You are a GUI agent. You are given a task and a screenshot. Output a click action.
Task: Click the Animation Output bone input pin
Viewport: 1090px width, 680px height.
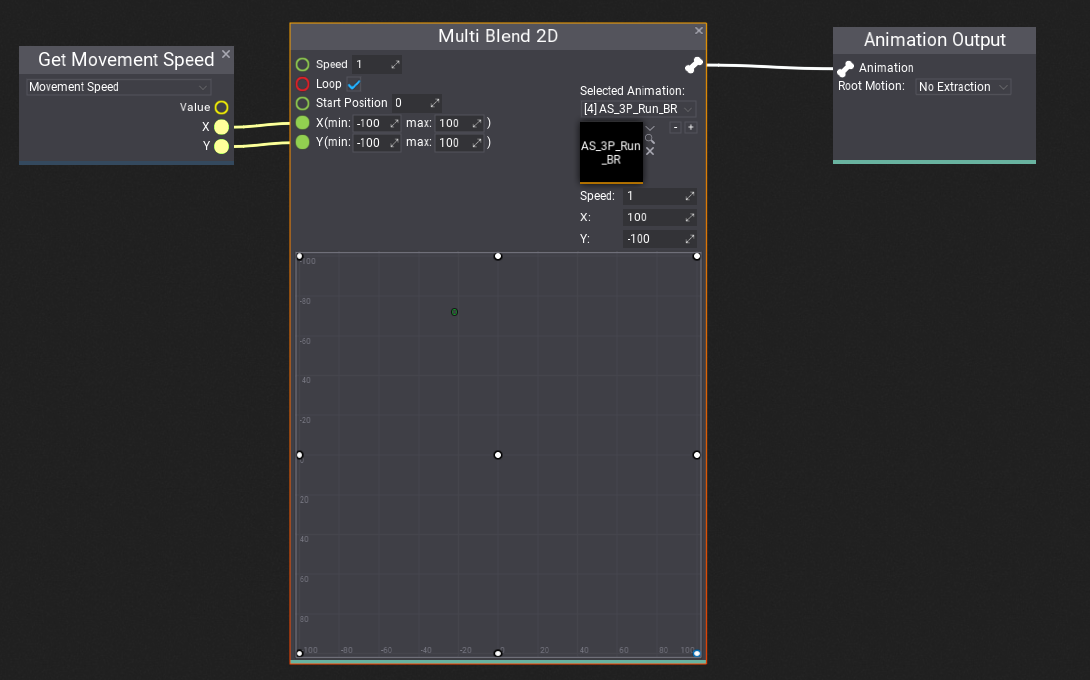pos(846,68)
